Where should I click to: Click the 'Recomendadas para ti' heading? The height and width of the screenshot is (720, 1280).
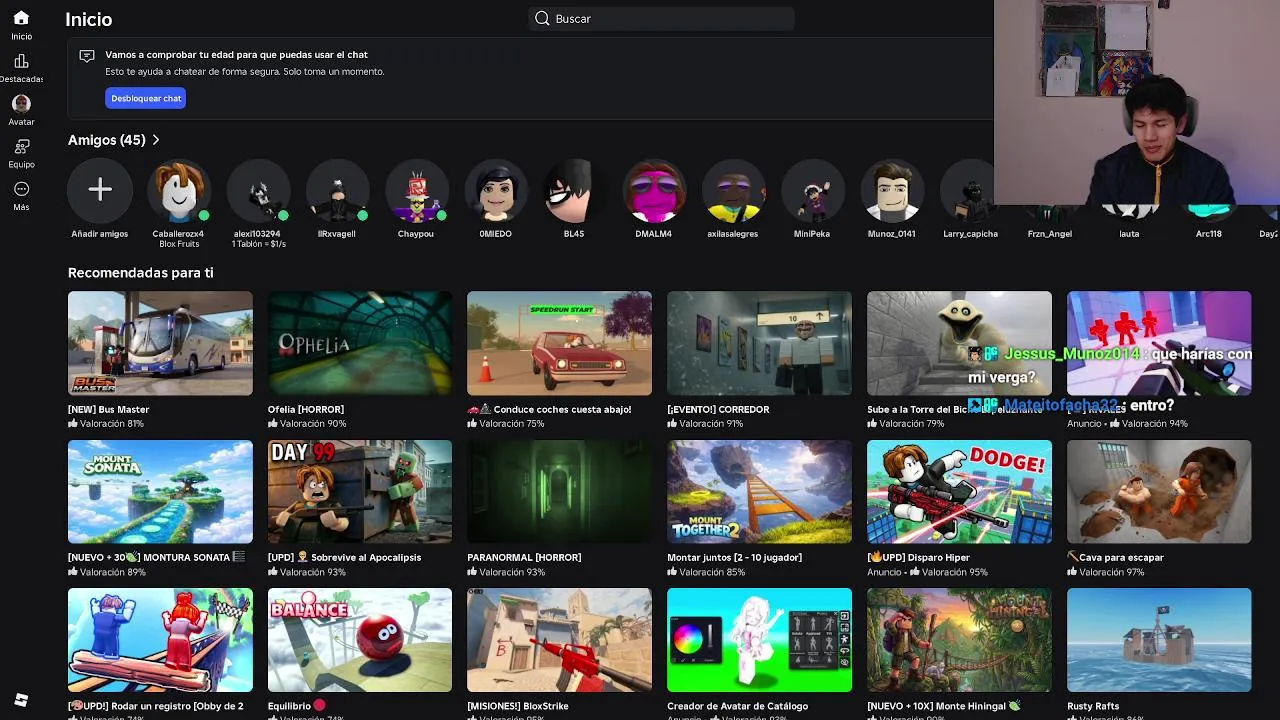(x=141, y=272)
